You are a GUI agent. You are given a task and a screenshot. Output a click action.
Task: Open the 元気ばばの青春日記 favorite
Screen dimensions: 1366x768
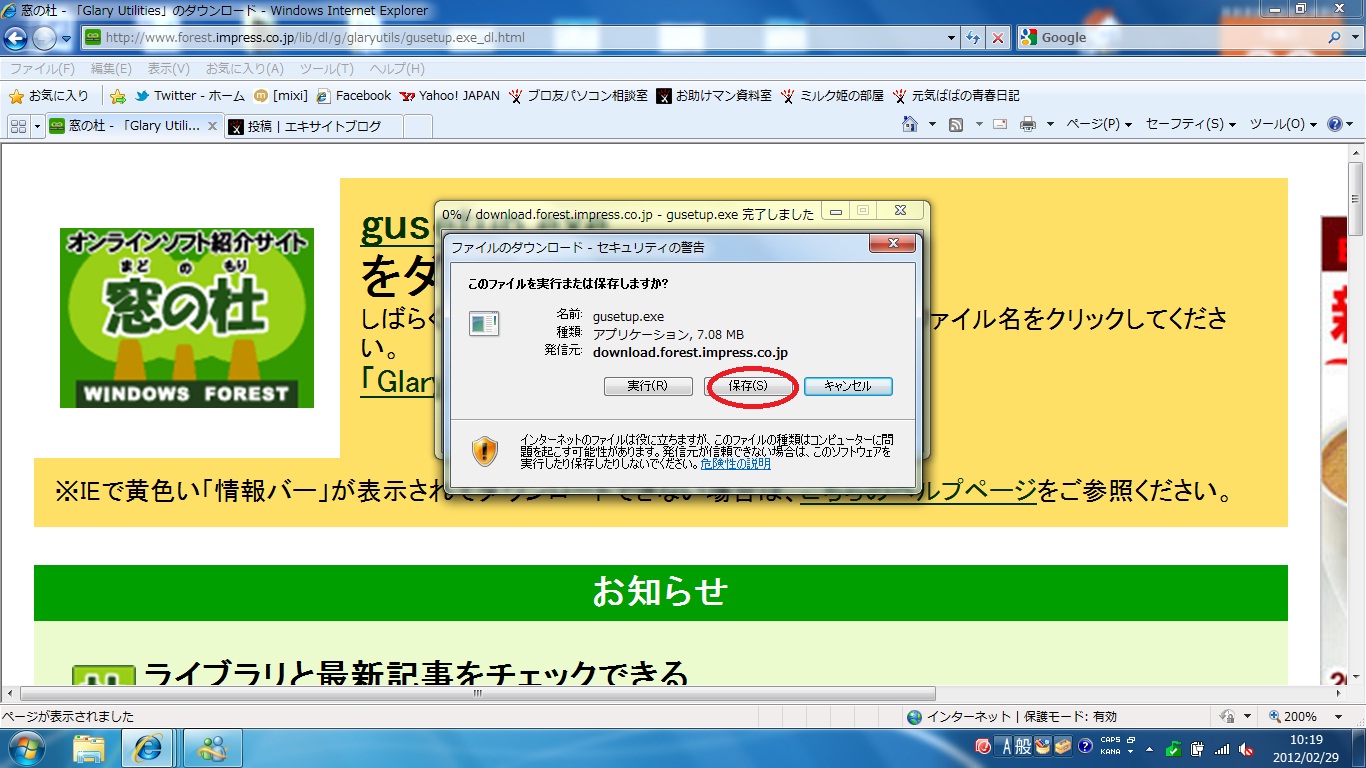point(957,96)
